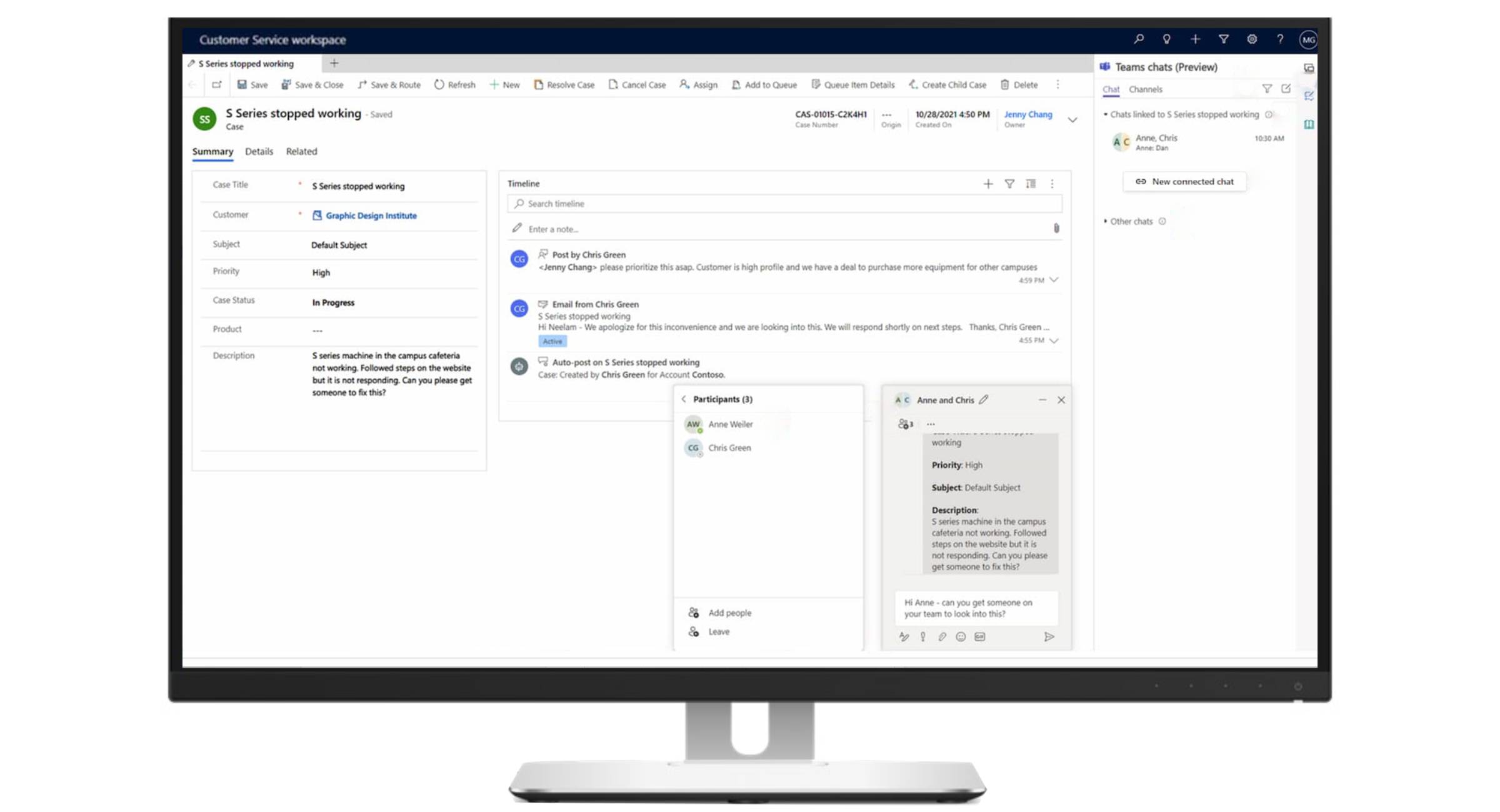Viewport: 1500px width, 812px height.
Task: Open record in new window icon
Action: (x=216, y=85)
